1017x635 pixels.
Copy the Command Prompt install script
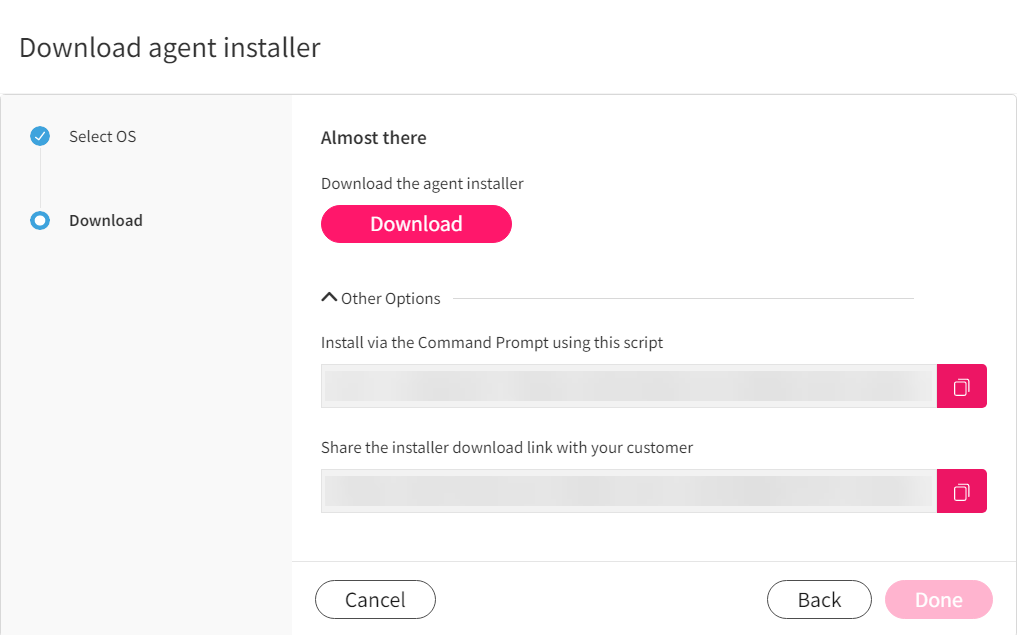click(x=961, y=386)
